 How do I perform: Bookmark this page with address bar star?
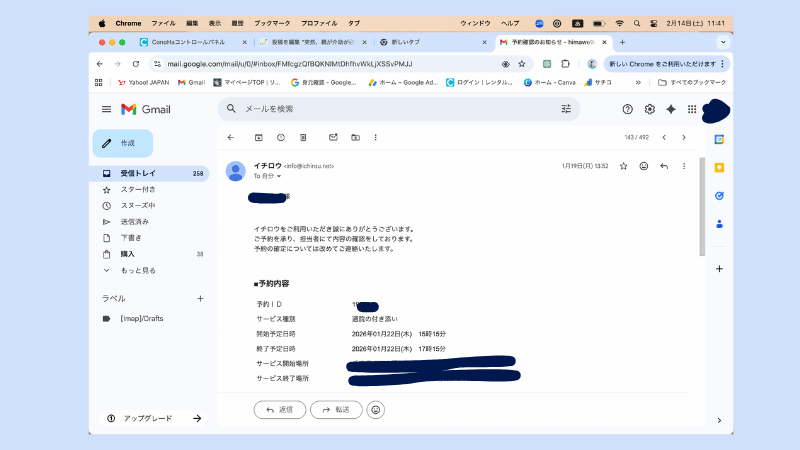[x=523, y=63]
